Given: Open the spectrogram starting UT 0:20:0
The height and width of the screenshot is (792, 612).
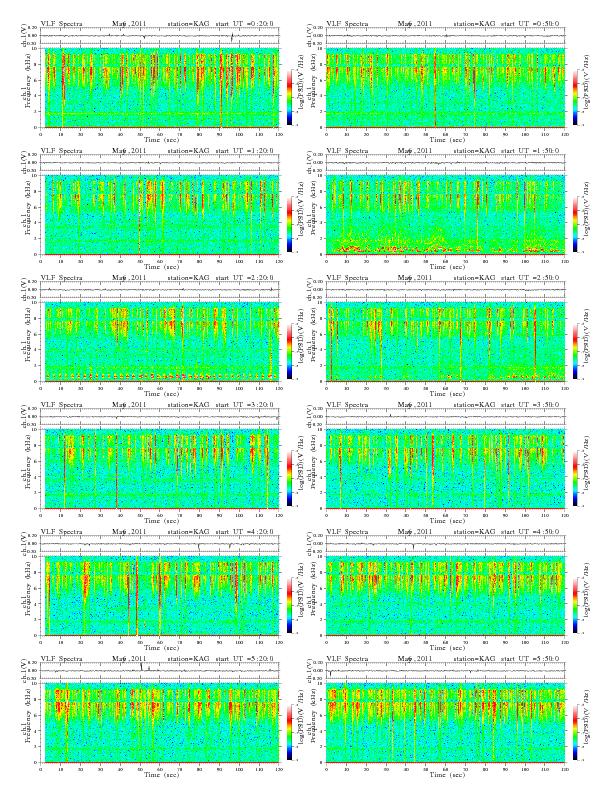Looking at the screenshot, I should click(x=160, y=88).
